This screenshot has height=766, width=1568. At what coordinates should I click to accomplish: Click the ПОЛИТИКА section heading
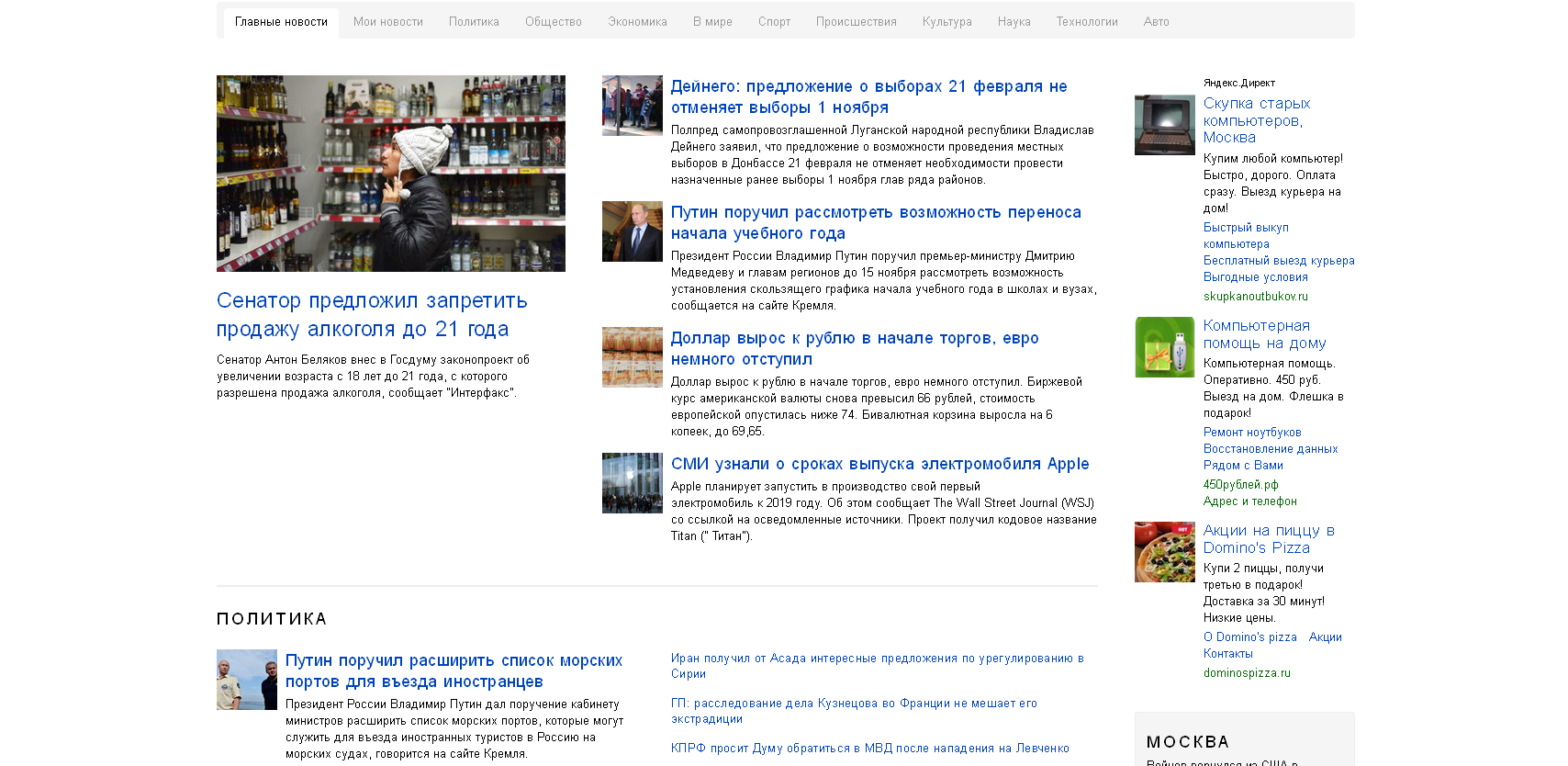click(x=272, y=619)
